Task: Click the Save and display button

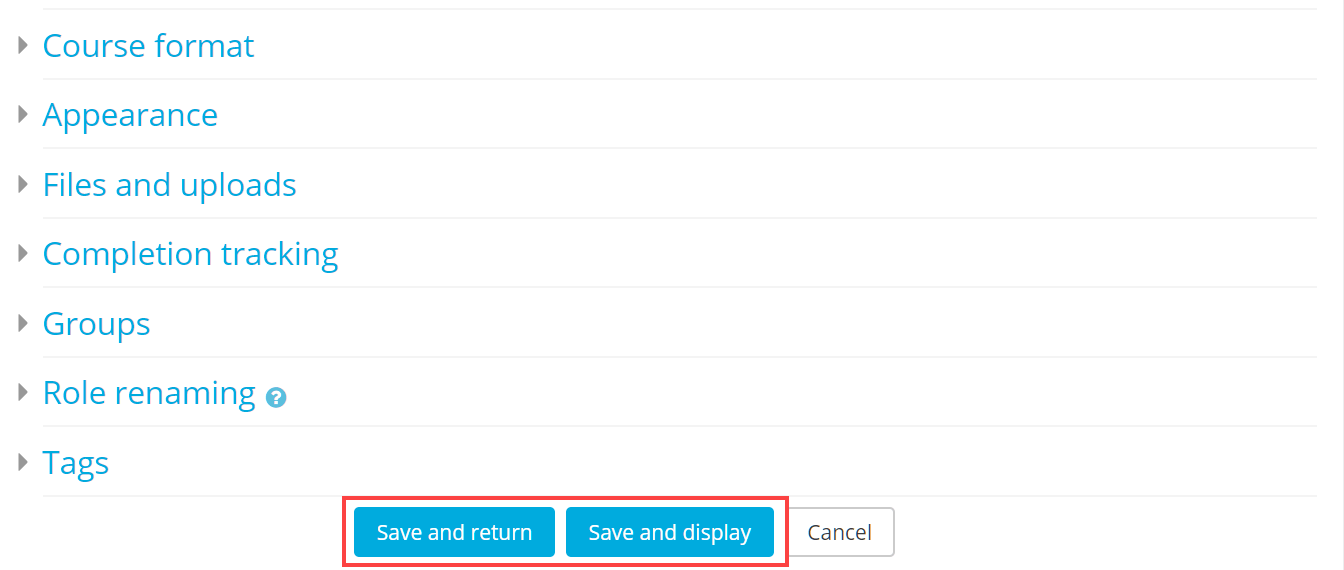Action: pyautogui.click(x=670, y=532)
